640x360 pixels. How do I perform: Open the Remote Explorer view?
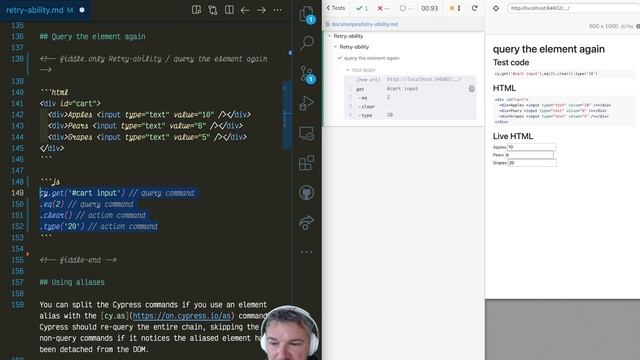coord(306,133)
